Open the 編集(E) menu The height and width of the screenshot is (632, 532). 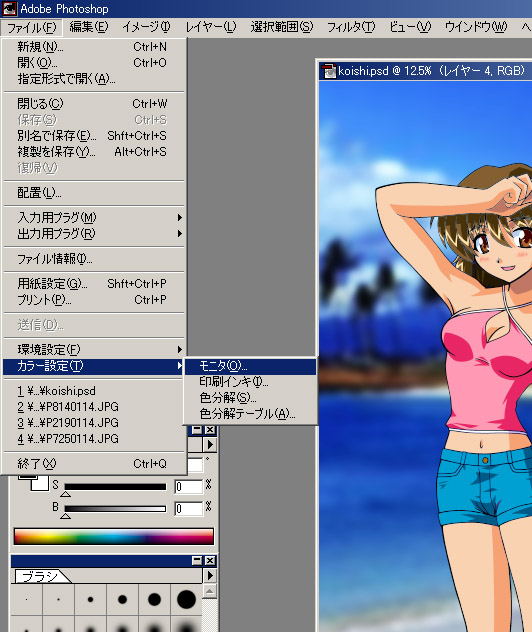click(89, 27)
